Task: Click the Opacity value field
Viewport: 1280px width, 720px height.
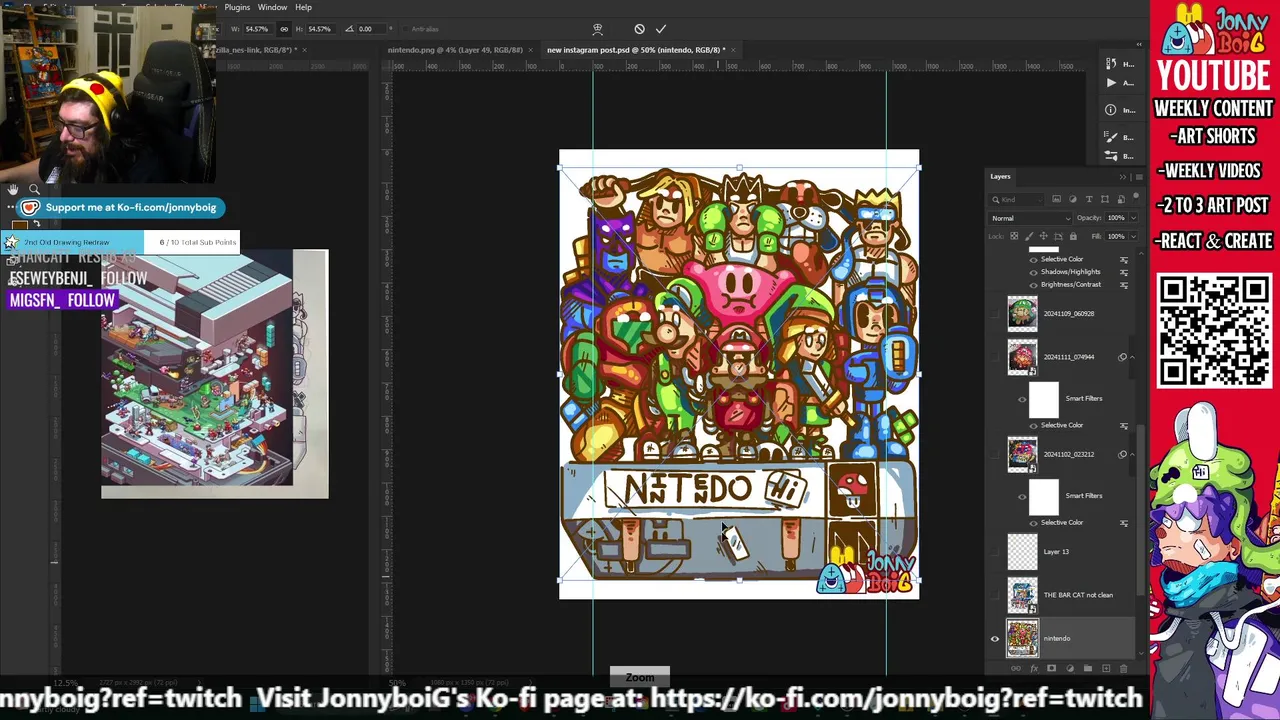Action: point(1116,218)
